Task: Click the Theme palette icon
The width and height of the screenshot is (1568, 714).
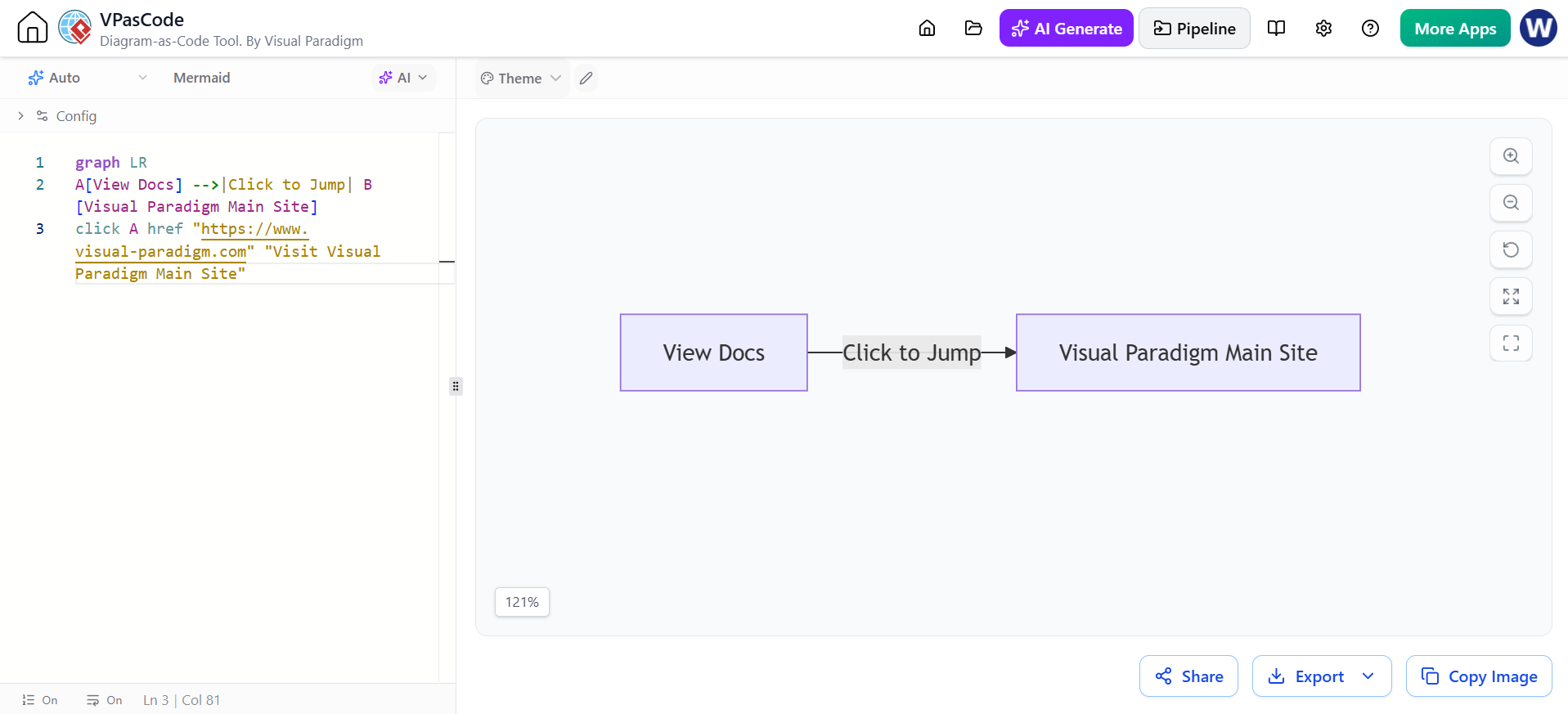Action: 487,79
